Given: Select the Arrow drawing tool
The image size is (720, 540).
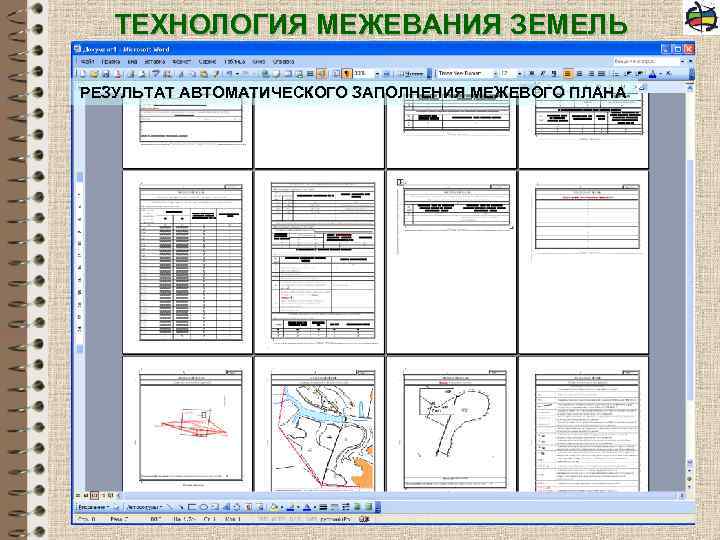Looking at the screenshot, I should [x=180, y=507].
